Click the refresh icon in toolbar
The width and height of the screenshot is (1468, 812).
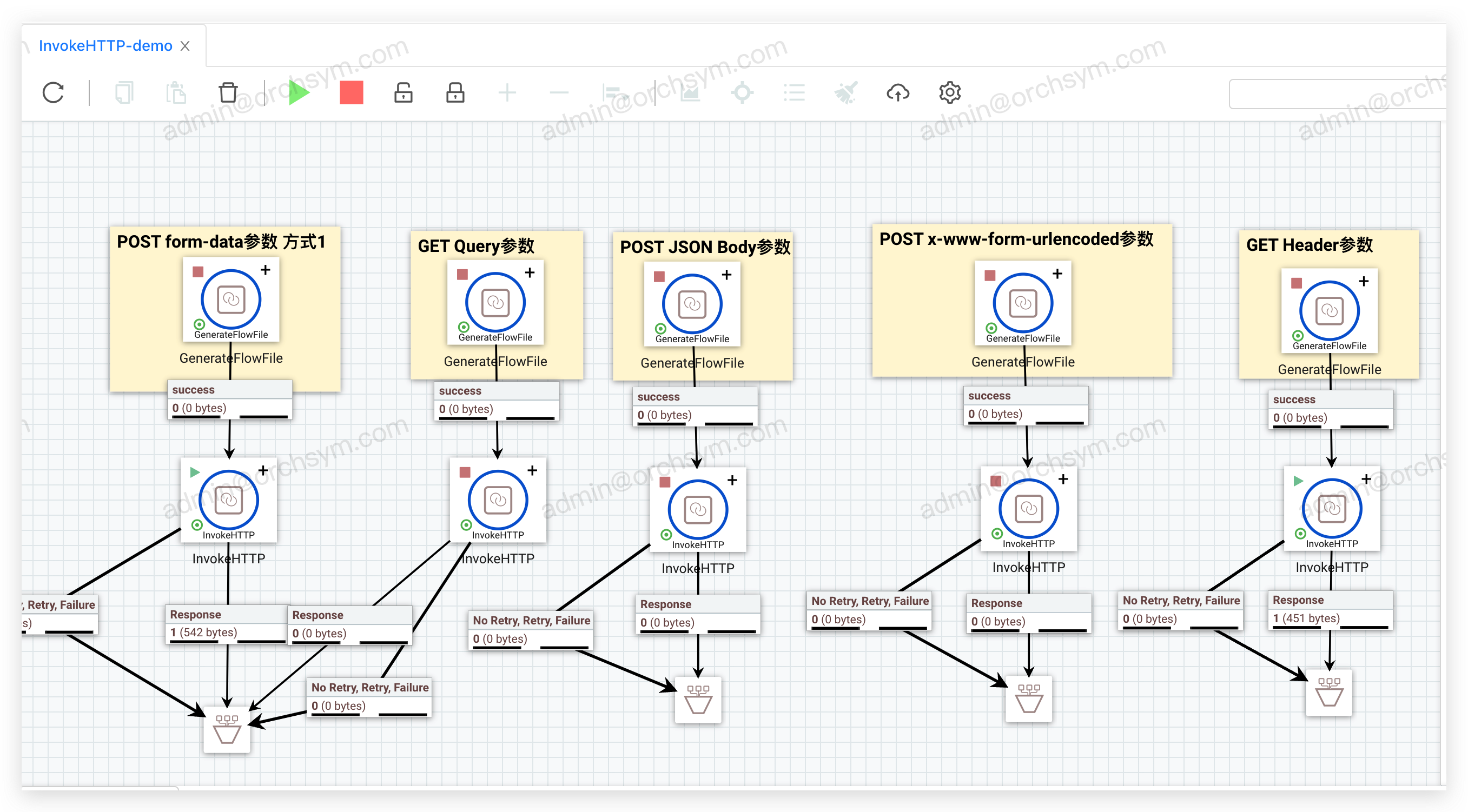click(53, 92)
